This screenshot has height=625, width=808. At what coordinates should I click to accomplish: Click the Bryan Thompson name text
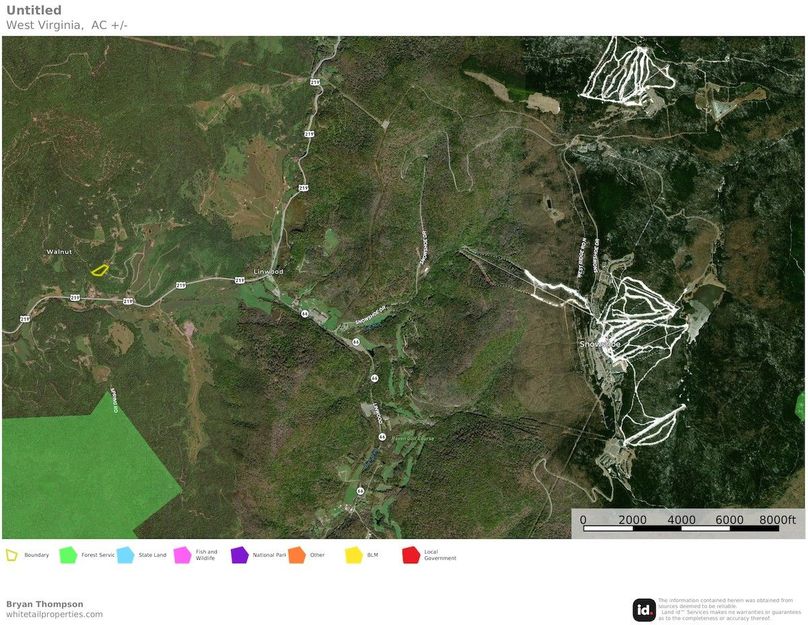(45, 604)
